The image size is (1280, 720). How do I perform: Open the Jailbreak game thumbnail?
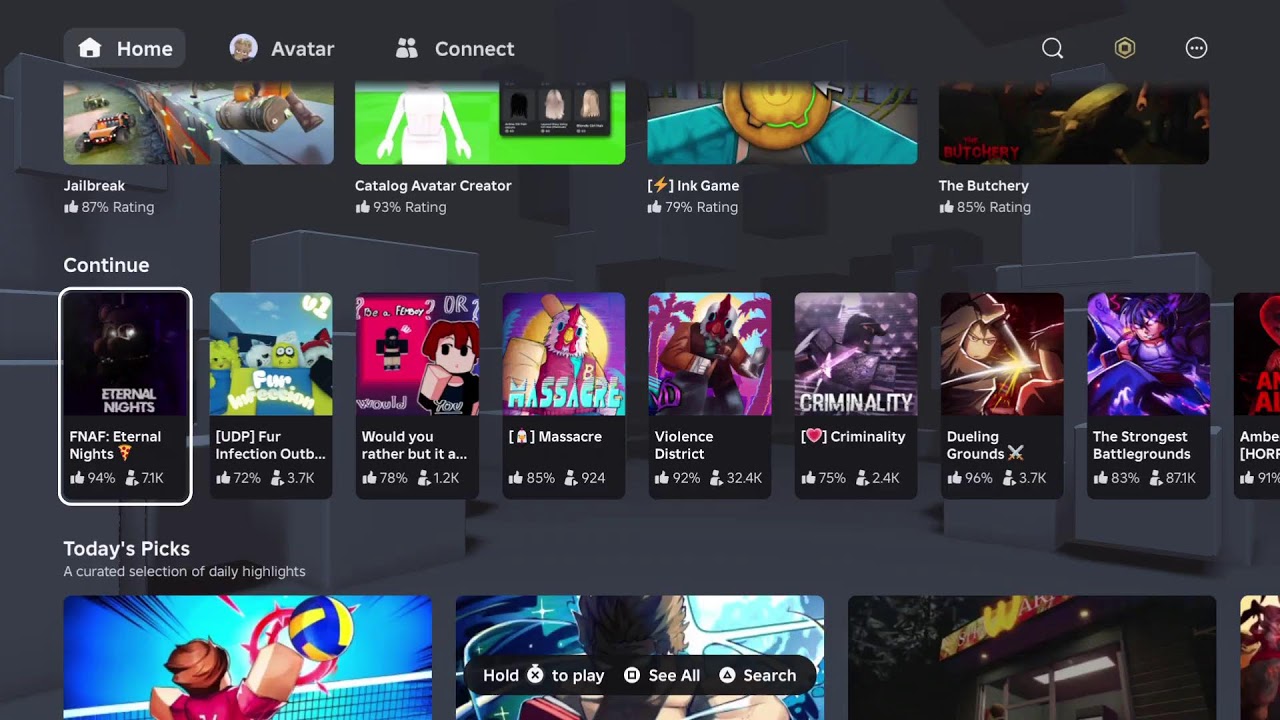(199, 122)
